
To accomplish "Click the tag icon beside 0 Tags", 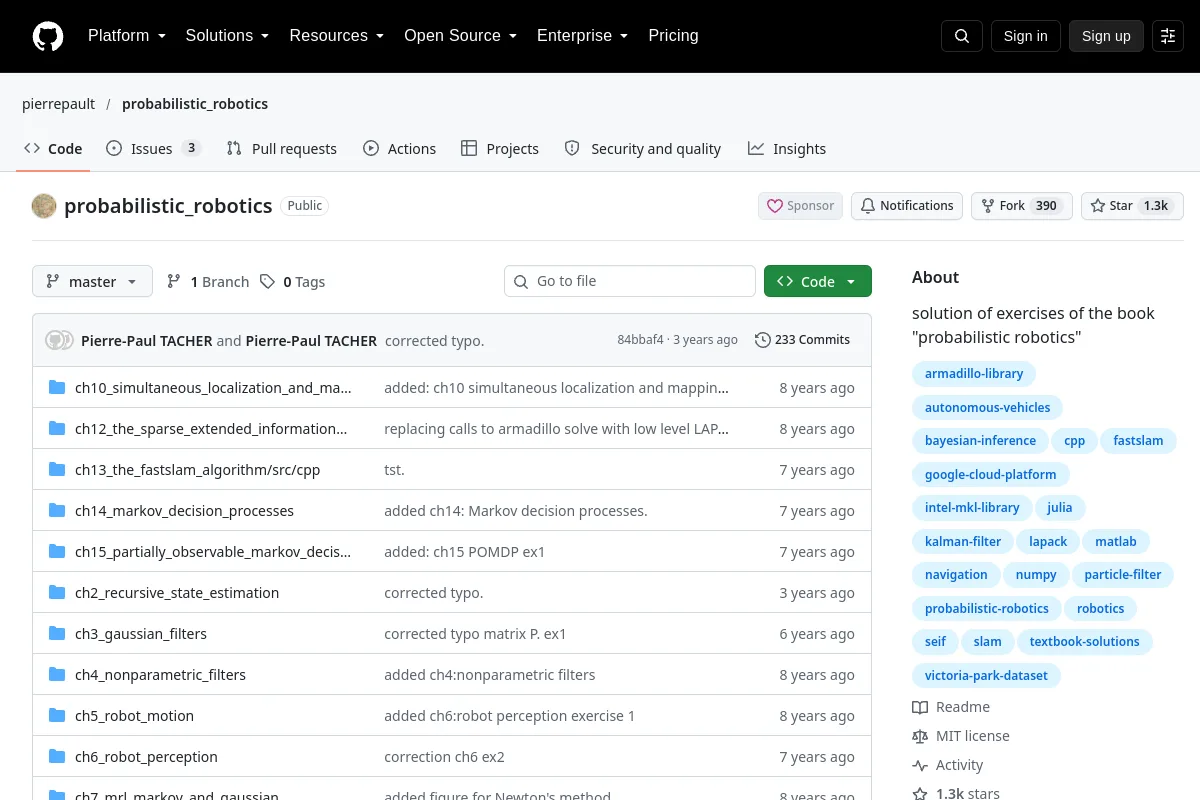I will [x=267, y=282].
